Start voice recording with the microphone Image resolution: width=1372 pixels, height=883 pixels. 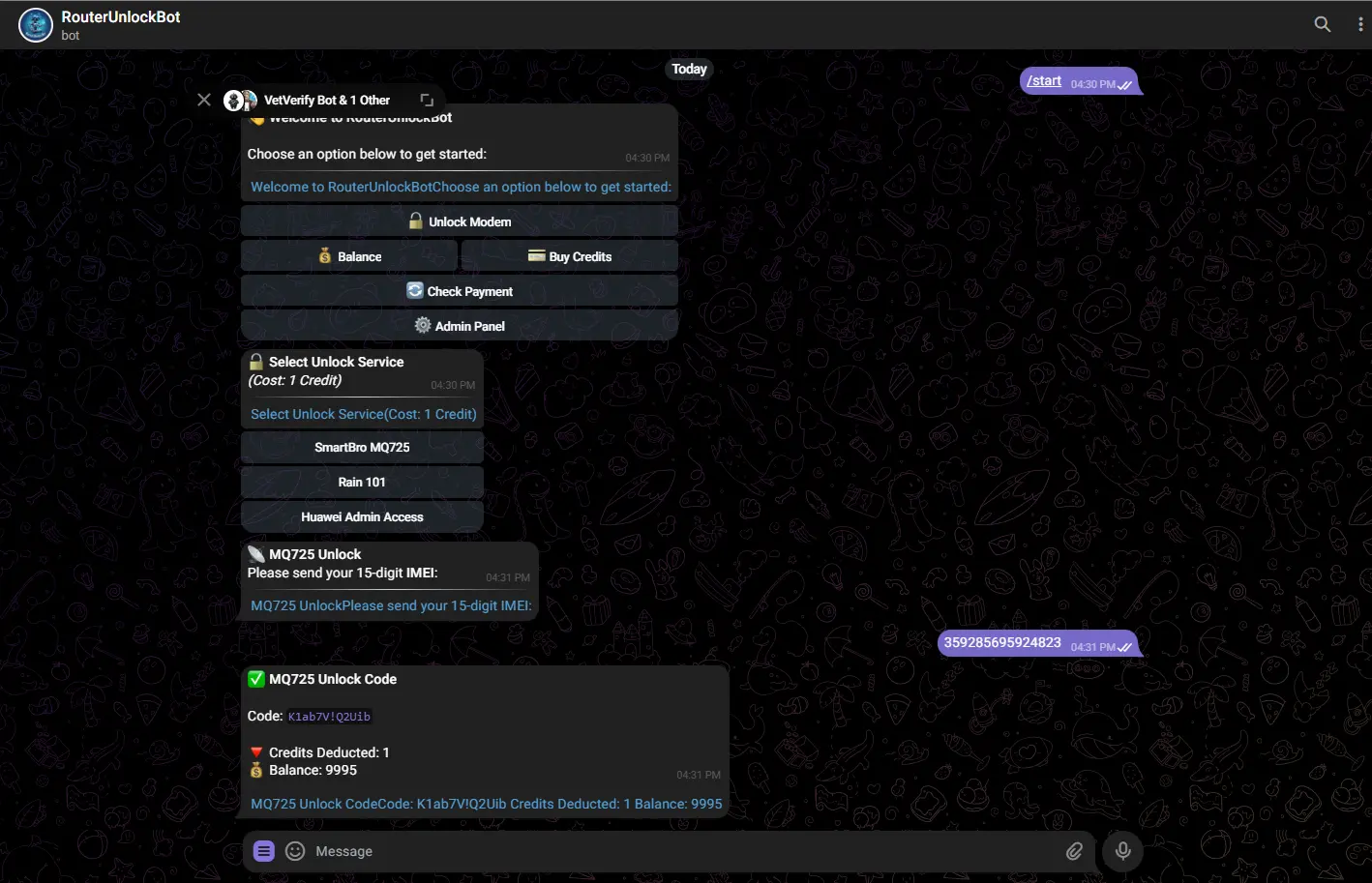point(1123,851)
